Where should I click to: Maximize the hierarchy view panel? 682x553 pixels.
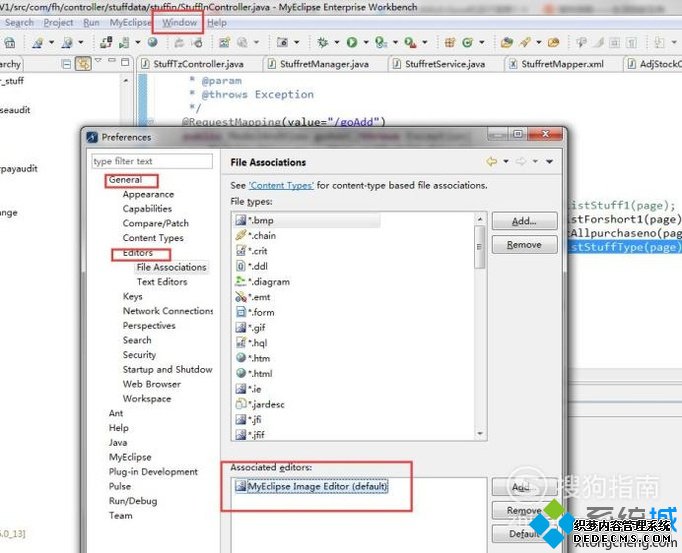tap(125, 62)
